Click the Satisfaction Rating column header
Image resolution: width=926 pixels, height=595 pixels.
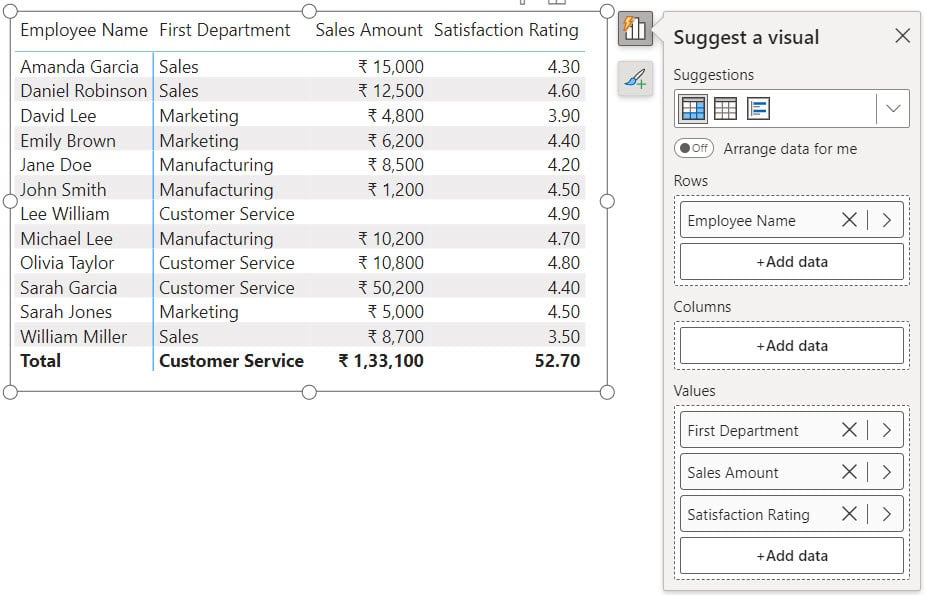(x=506, y=30)
